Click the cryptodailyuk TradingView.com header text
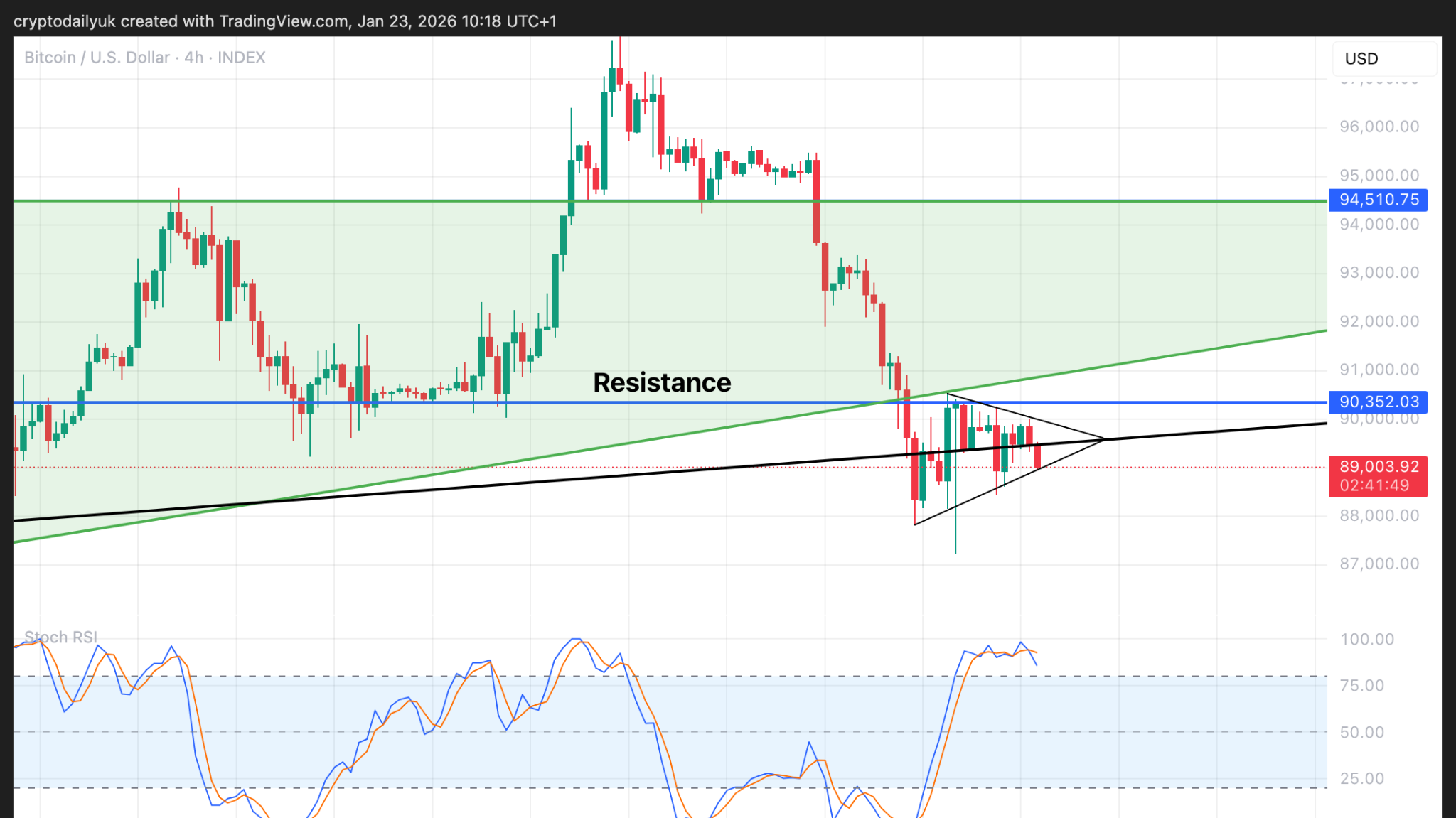 coord(284,21)
